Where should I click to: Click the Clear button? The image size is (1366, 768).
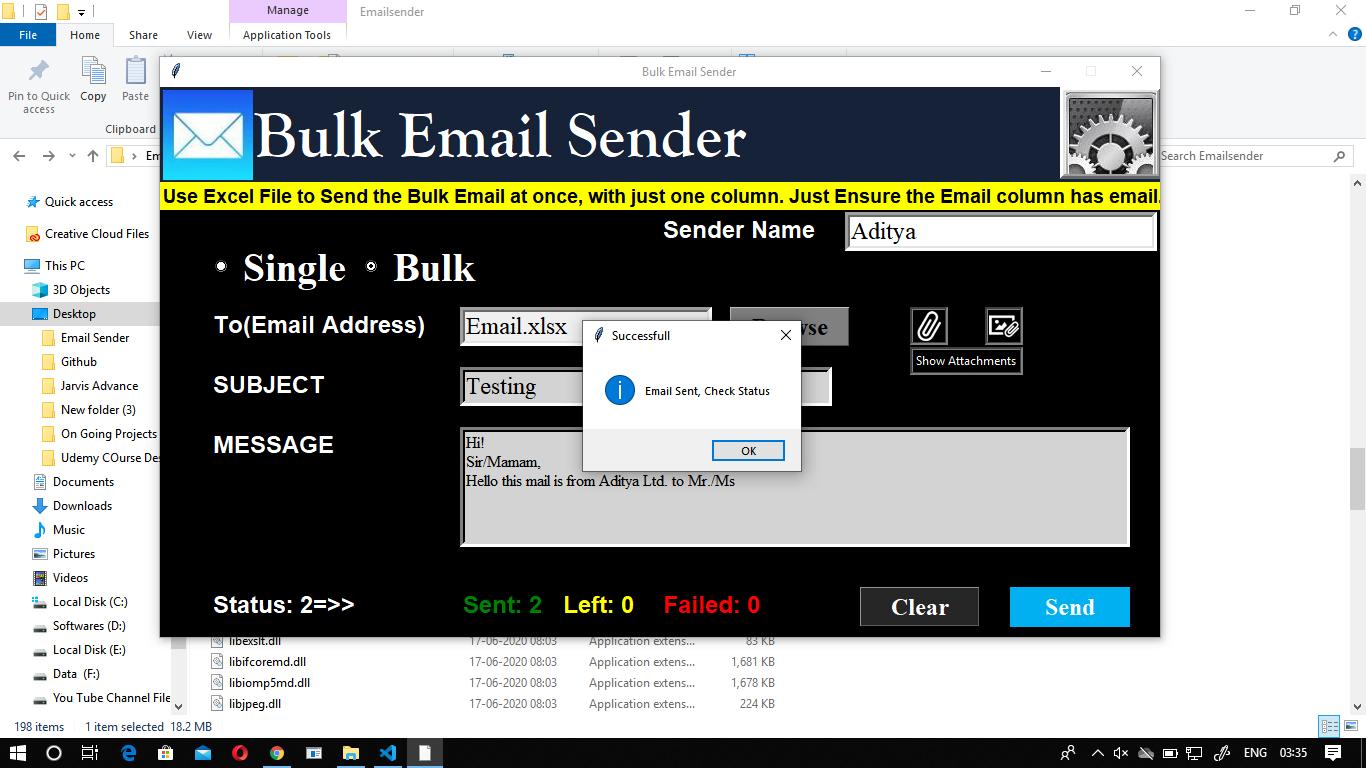[919, 607]
